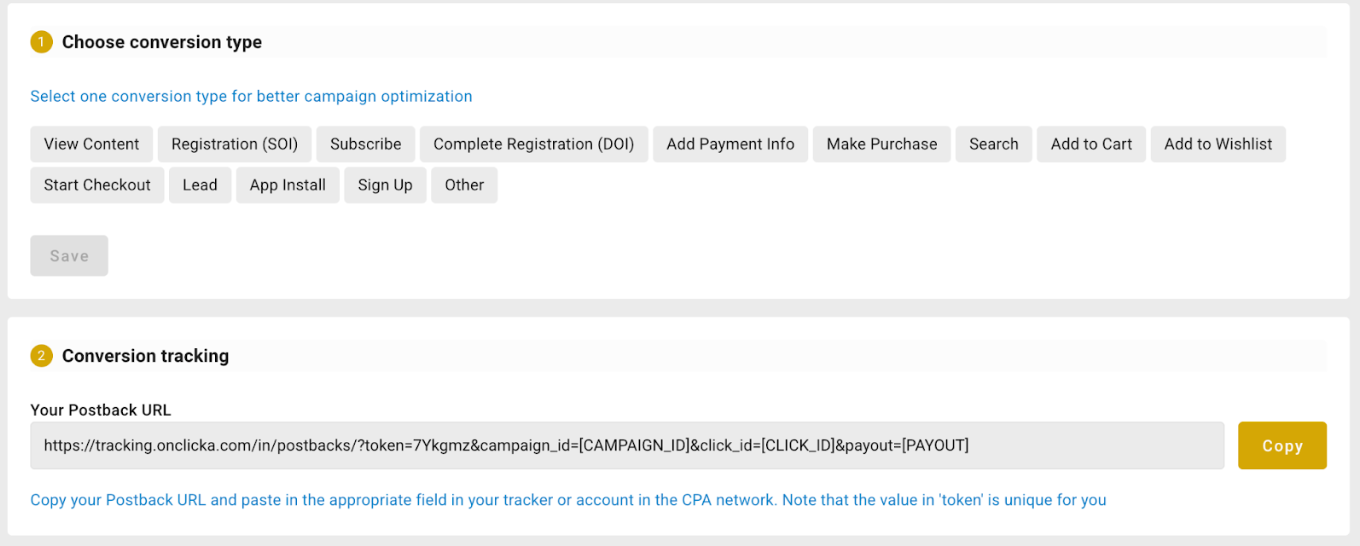The height and width of the screenshot is (546, 1360).
Task: Choose Registration (SOI) conversion type
Action: tap(235, 144)
